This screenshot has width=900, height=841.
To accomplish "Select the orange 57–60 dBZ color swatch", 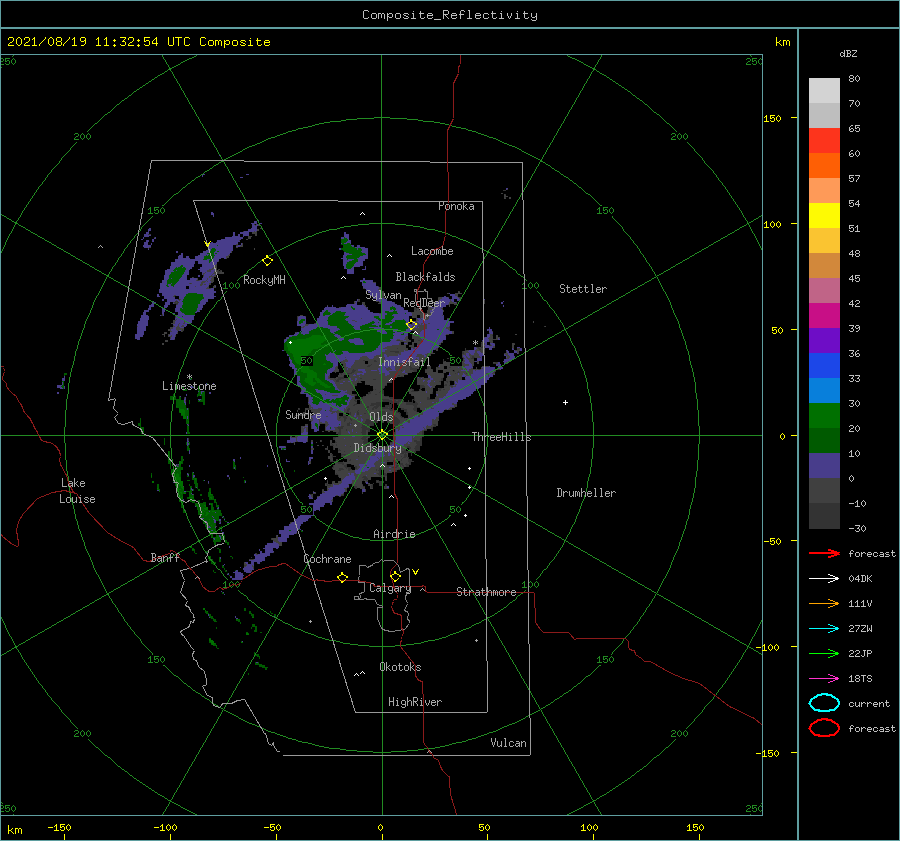I will 824,166.
